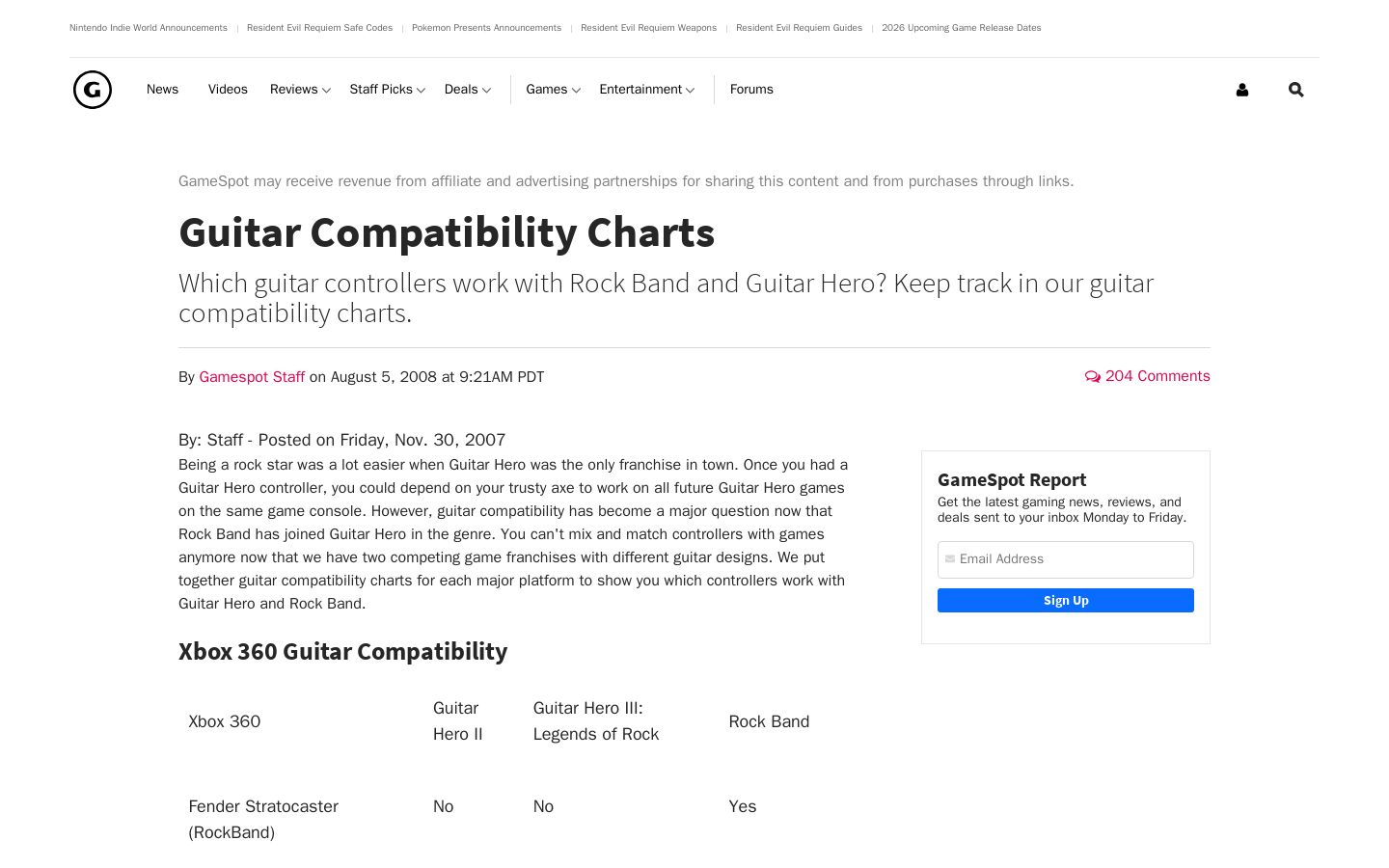Open the Gamespot Staff author link

tap(252, 377)
